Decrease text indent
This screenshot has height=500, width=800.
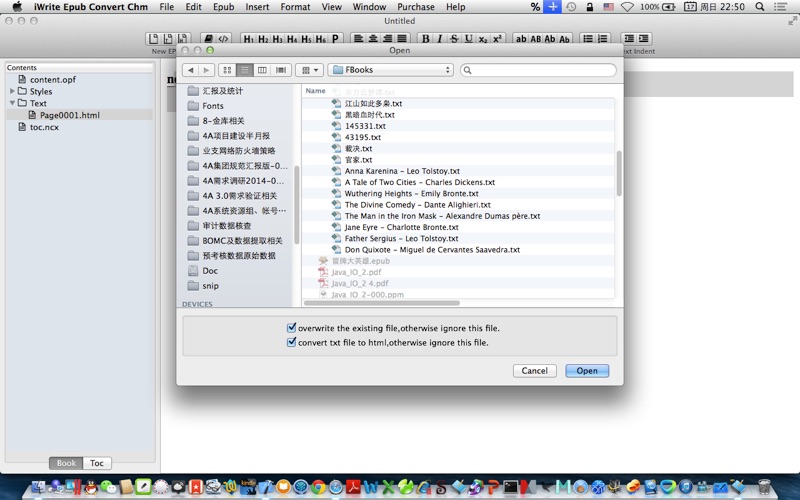629,39
